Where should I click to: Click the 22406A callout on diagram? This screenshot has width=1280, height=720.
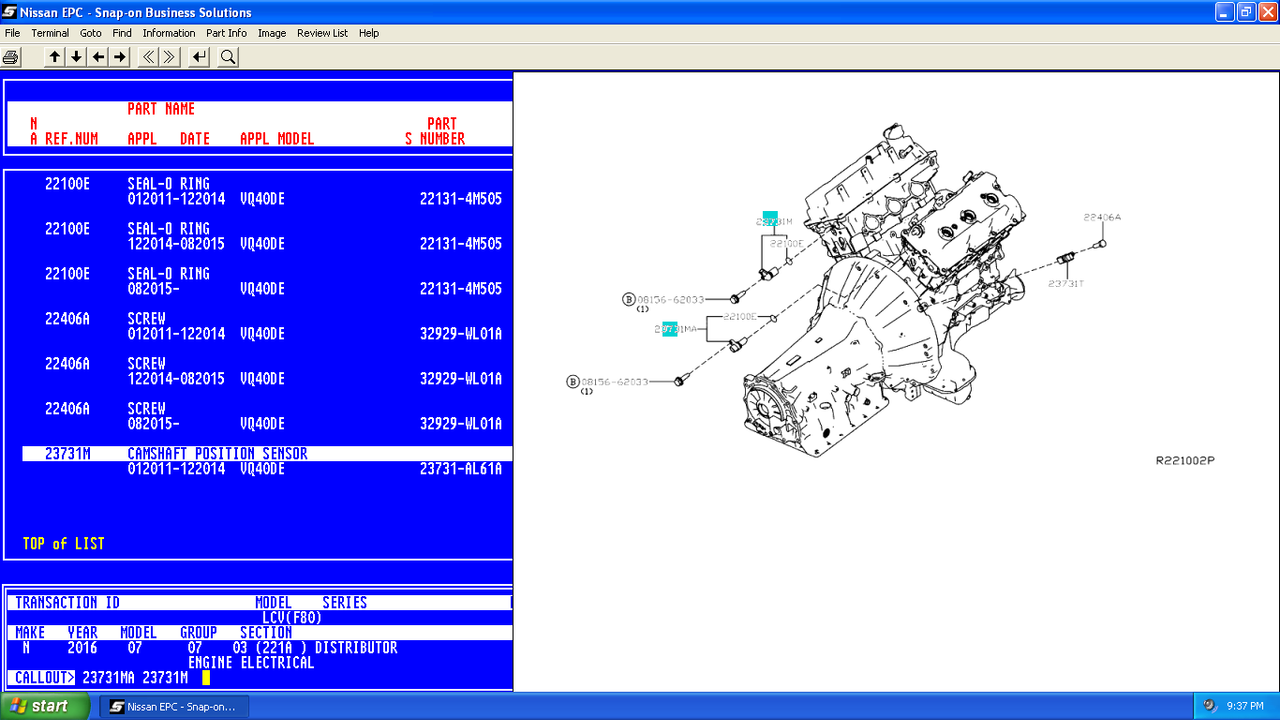1102,217
